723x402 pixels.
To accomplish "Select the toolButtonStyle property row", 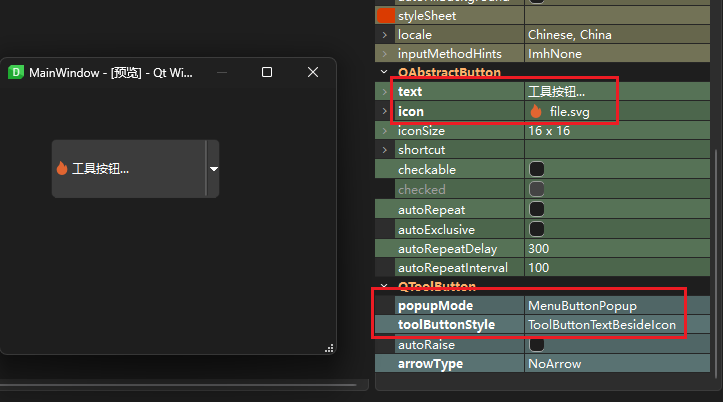I will (x=448, y=325).
